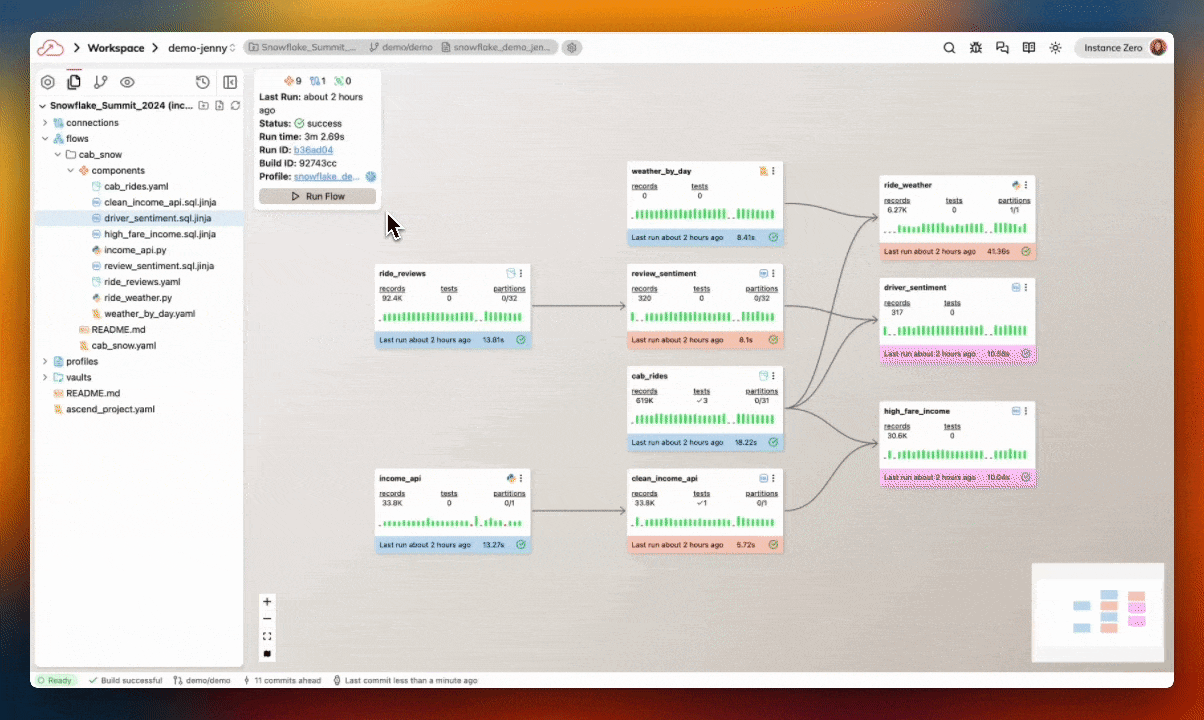Viewport: 1204px width, 720px height.
Task: Open the snowflake_de... profile link
Action: point(327,176)
